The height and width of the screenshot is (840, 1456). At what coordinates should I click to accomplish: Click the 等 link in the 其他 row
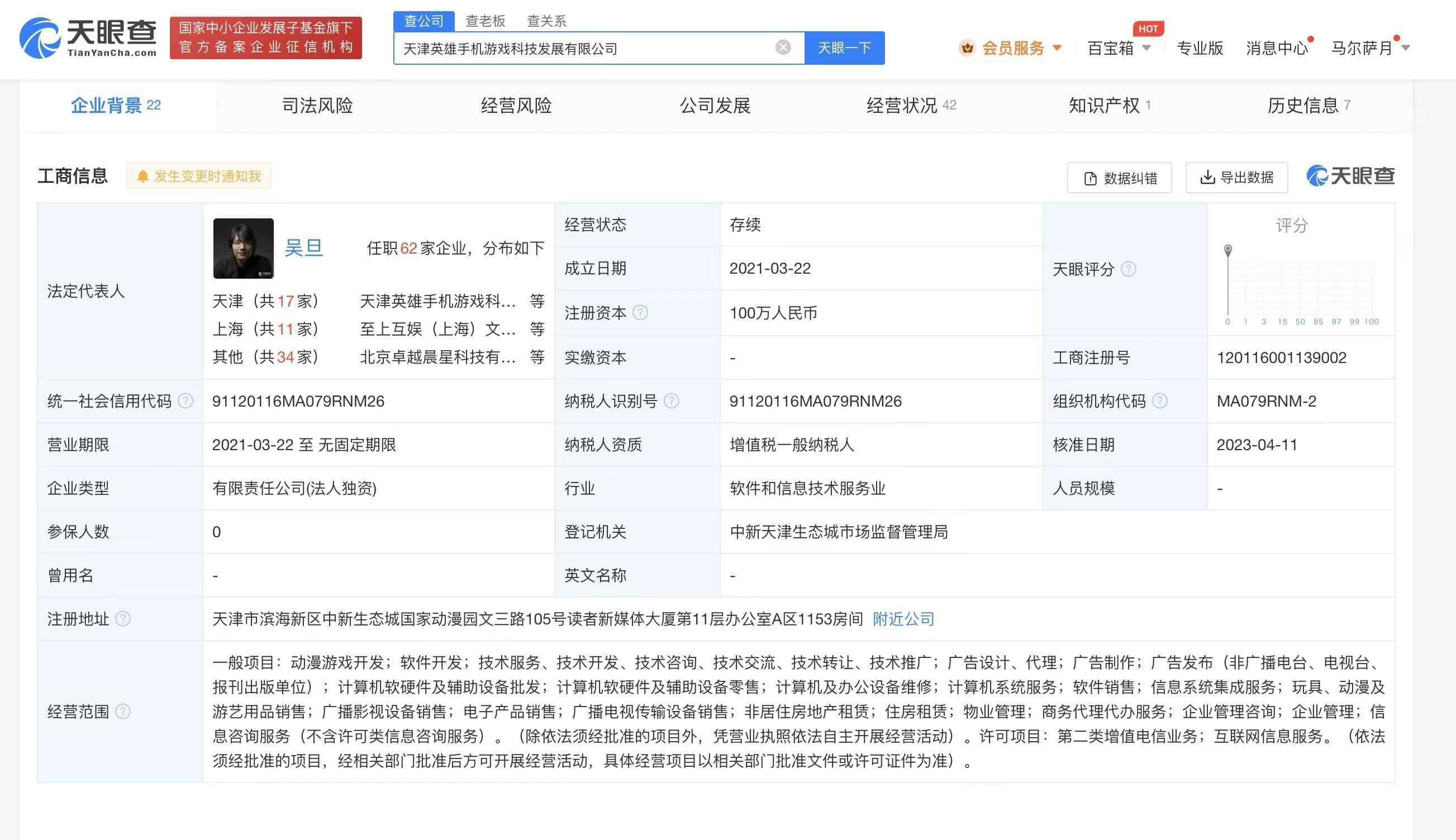[x=537, y=357]
